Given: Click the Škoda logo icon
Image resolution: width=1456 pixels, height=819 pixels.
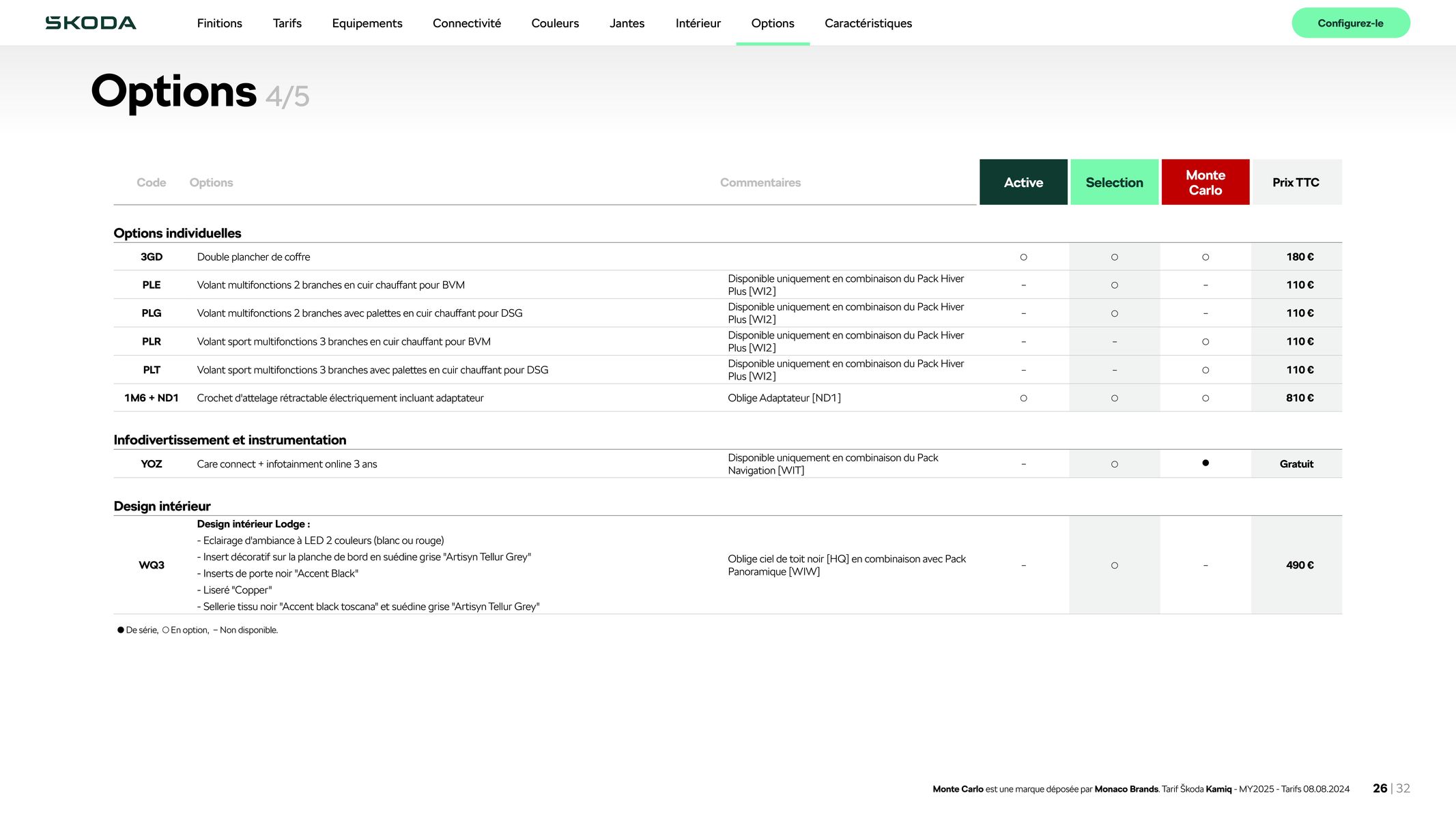Looking at the screenshot, I should click(x=91, y=22).
